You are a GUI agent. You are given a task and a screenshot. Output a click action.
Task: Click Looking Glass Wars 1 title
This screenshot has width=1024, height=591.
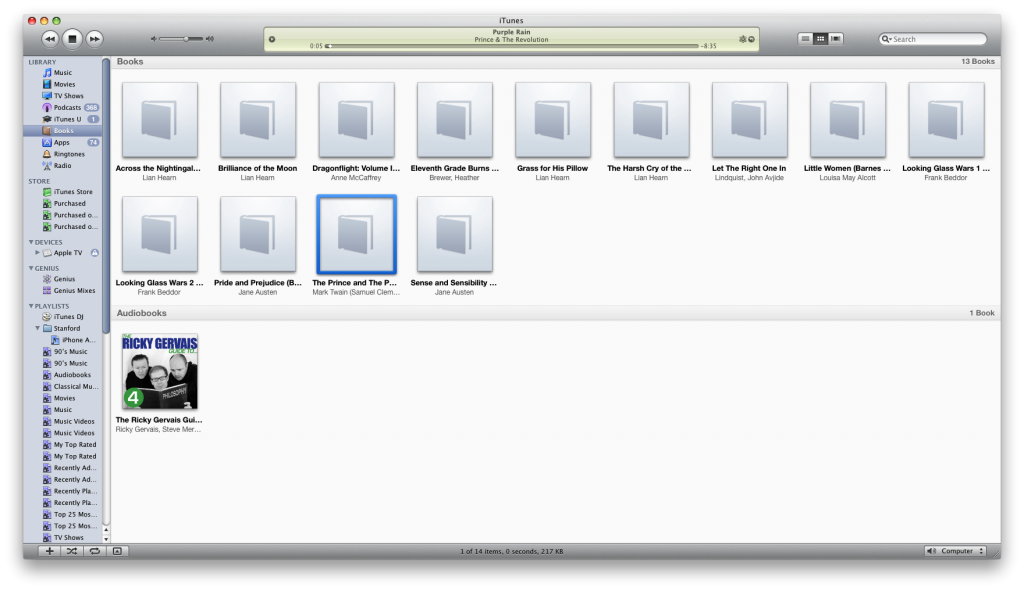946,168
